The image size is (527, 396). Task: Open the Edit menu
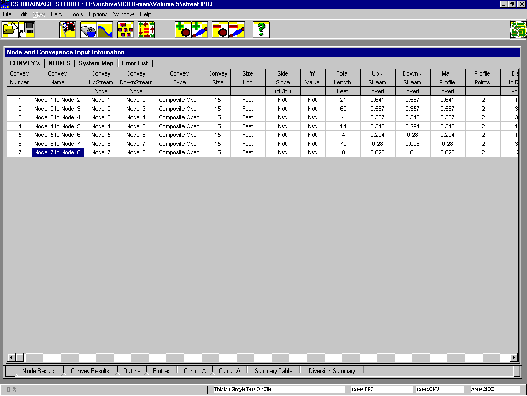[x=24, y=14]
